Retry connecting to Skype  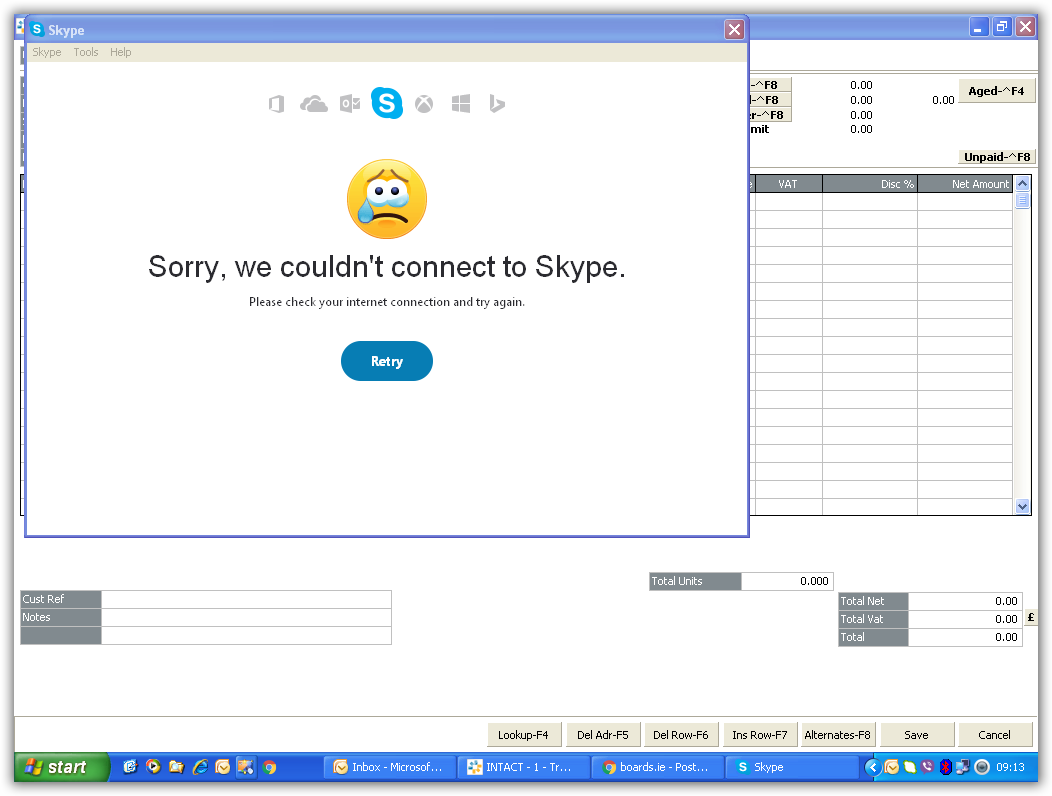387,361
